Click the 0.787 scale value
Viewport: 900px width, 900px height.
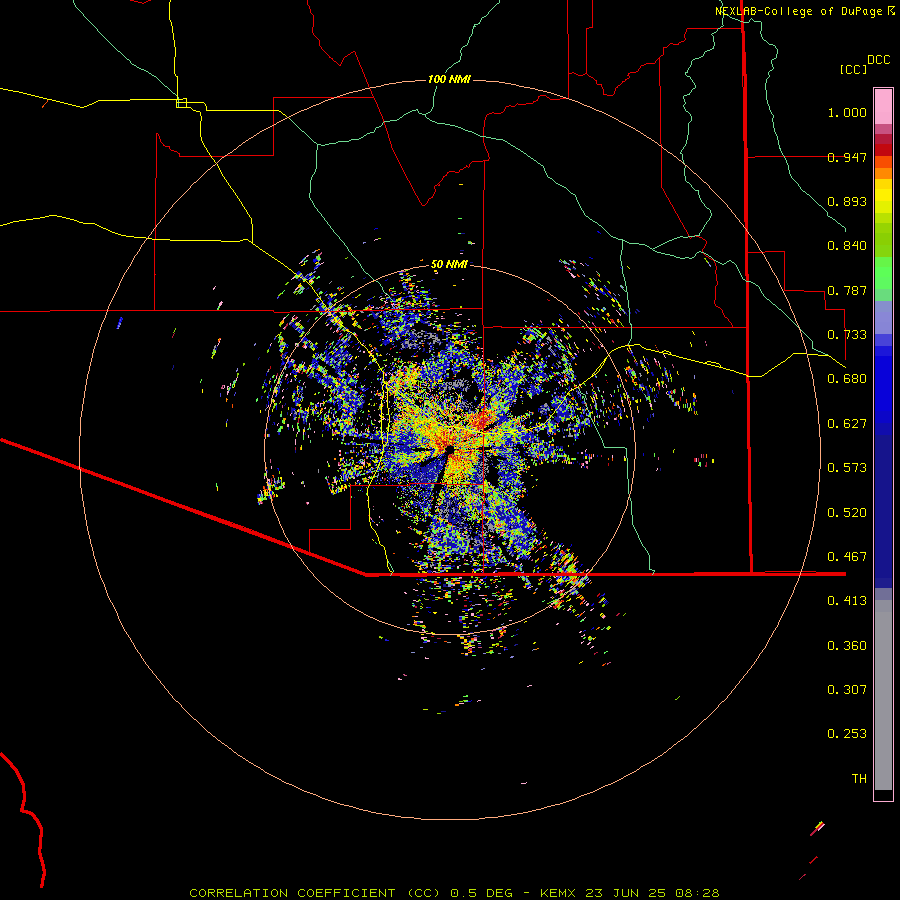coord(847,290)
